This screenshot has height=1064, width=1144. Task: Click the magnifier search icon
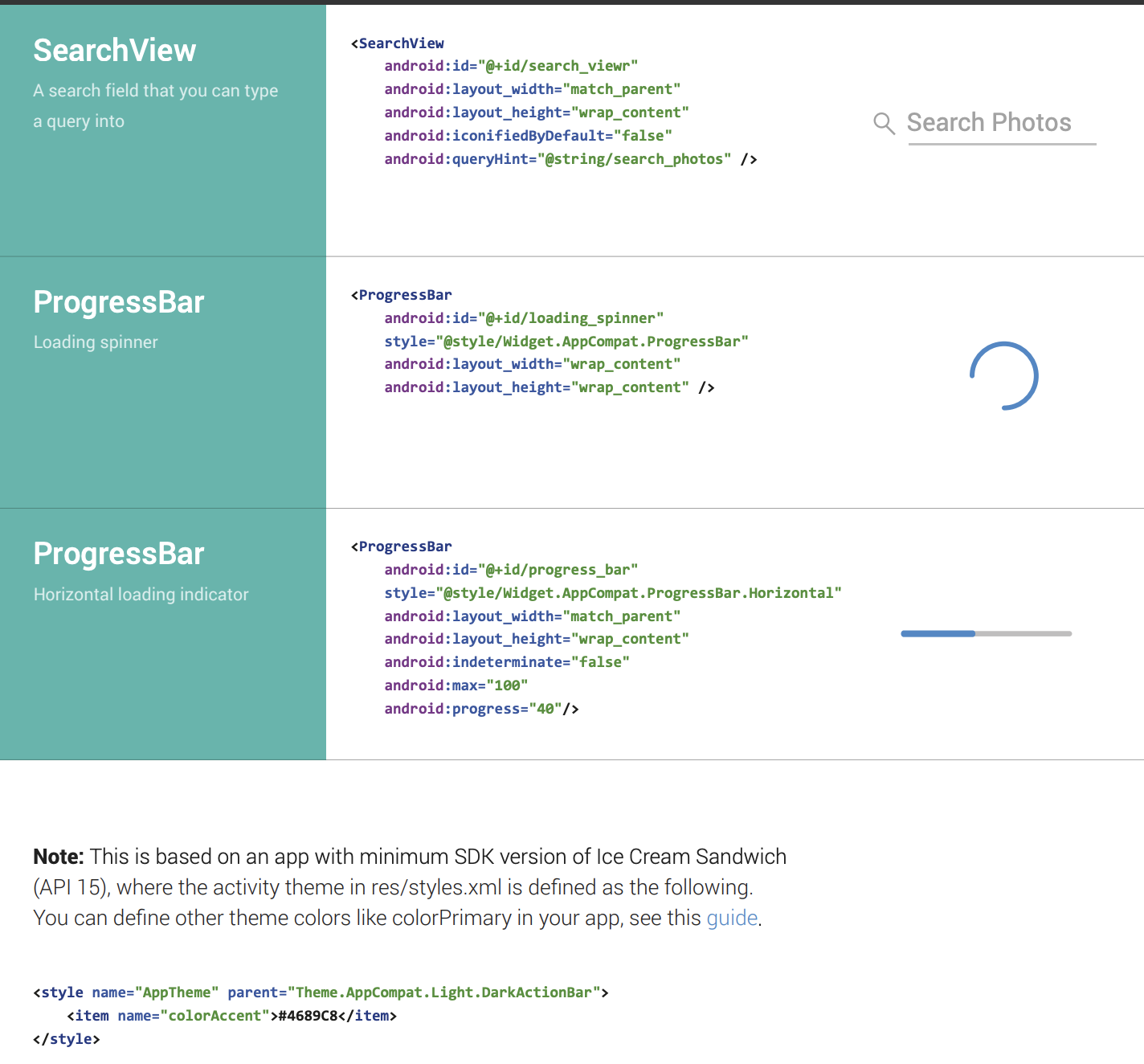click(884, 124)
